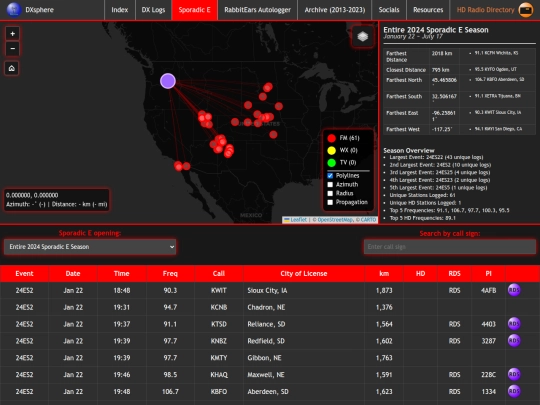
Task: Focus the call sign search field
Action: 450,247
